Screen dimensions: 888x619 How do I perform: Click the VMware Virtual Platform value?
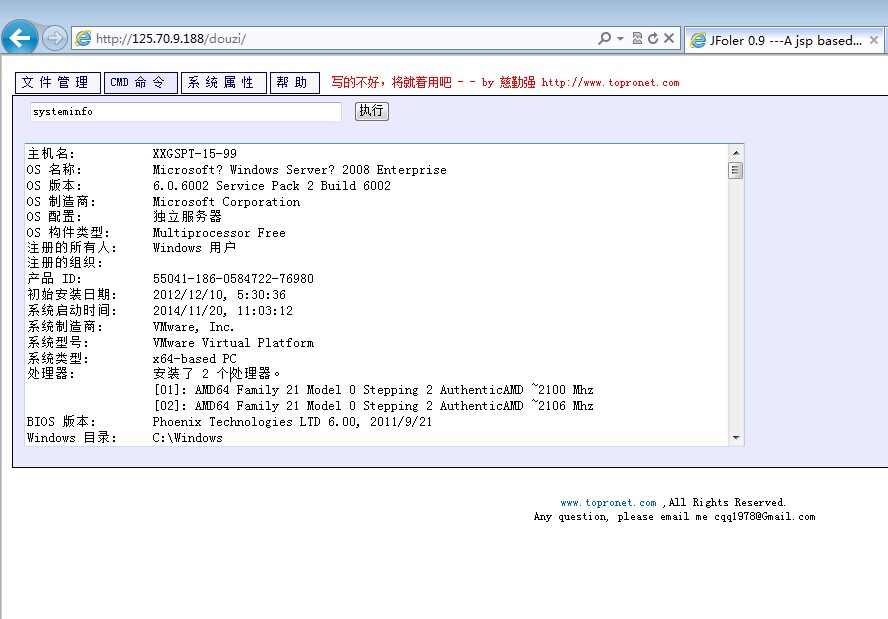tap(233, 343)
